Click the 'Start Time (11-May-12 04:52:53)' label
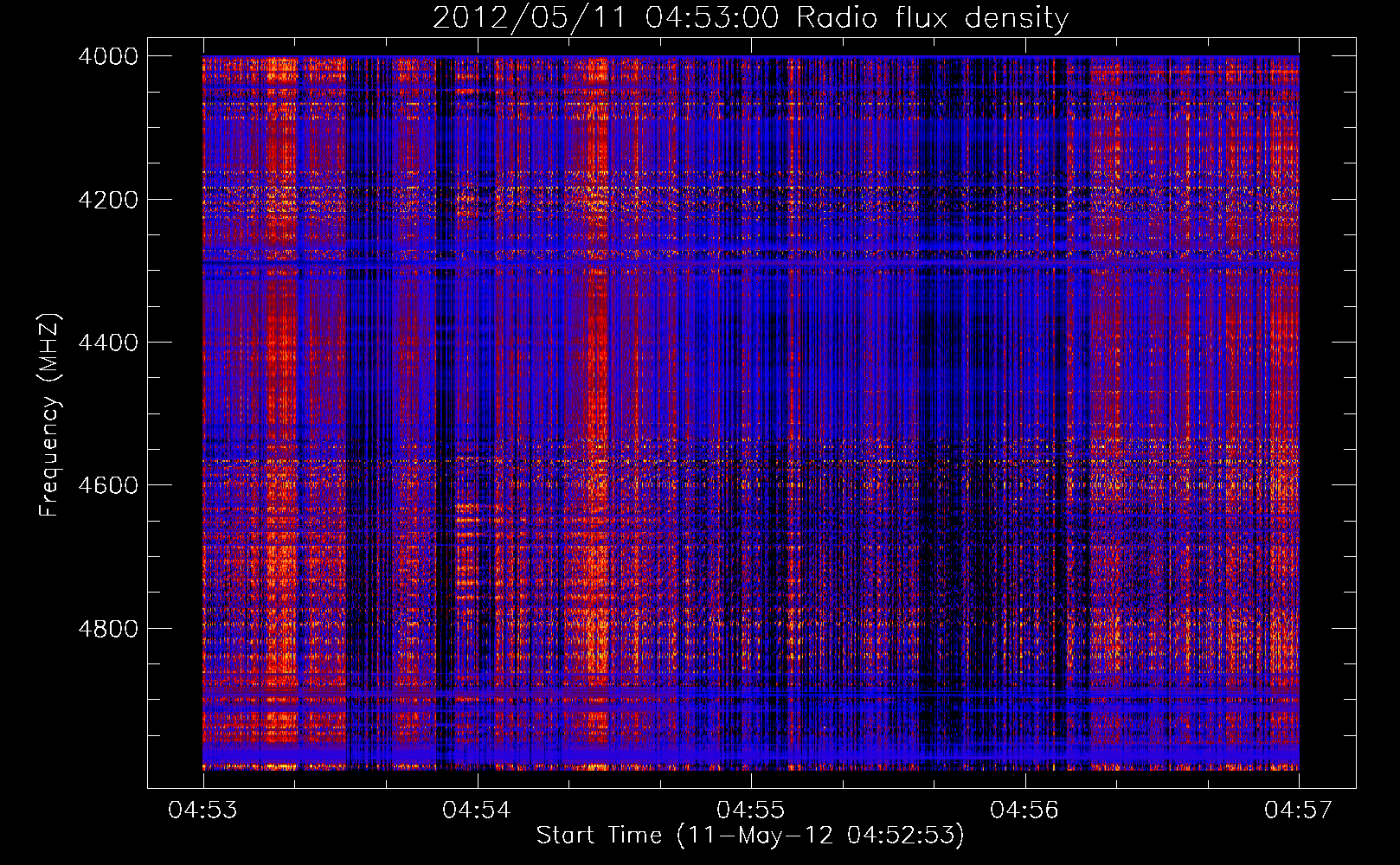 click(750, 836)
